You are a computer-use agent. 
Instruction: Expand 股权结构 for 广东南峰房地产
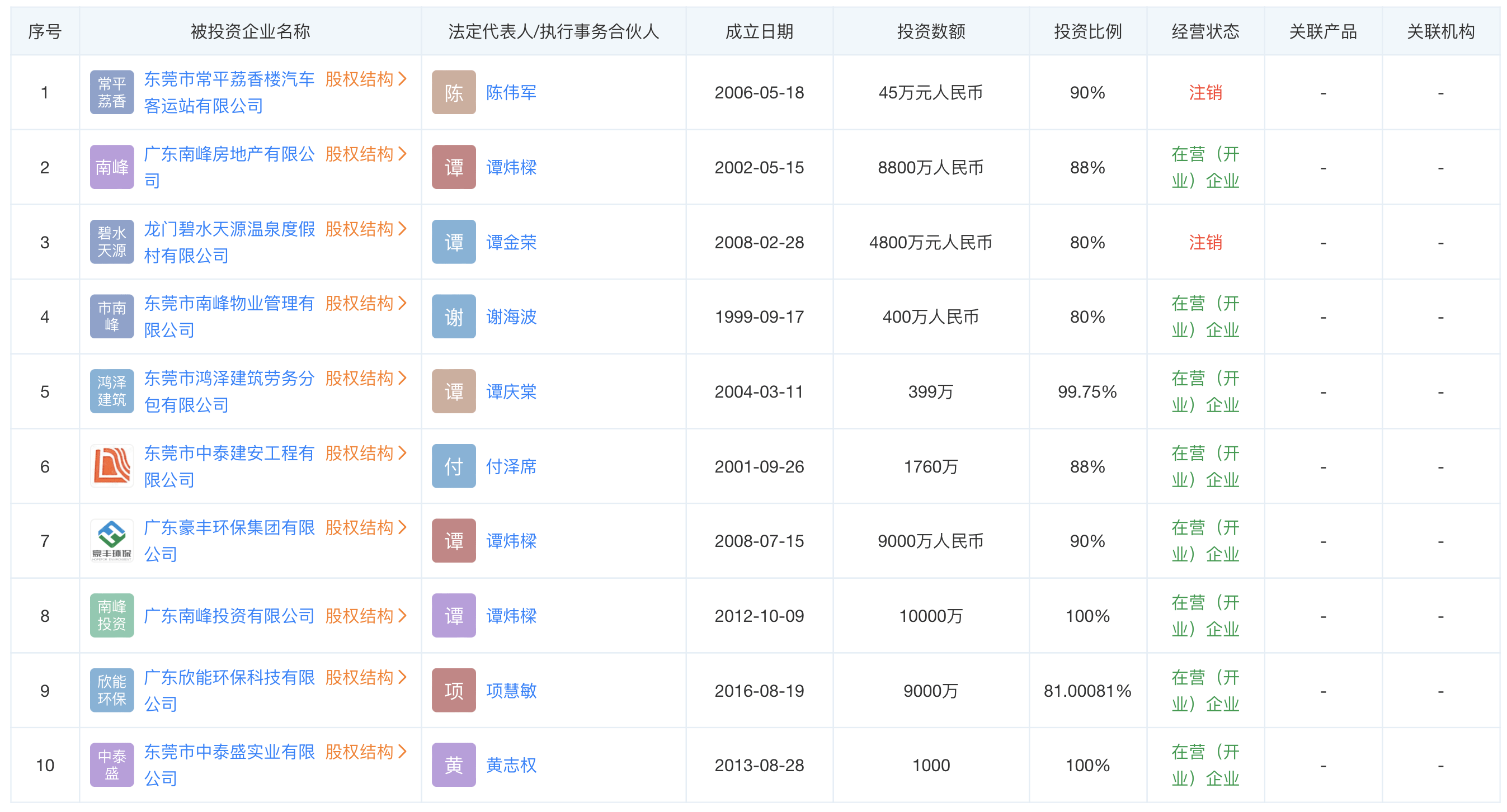click(366, 154)
